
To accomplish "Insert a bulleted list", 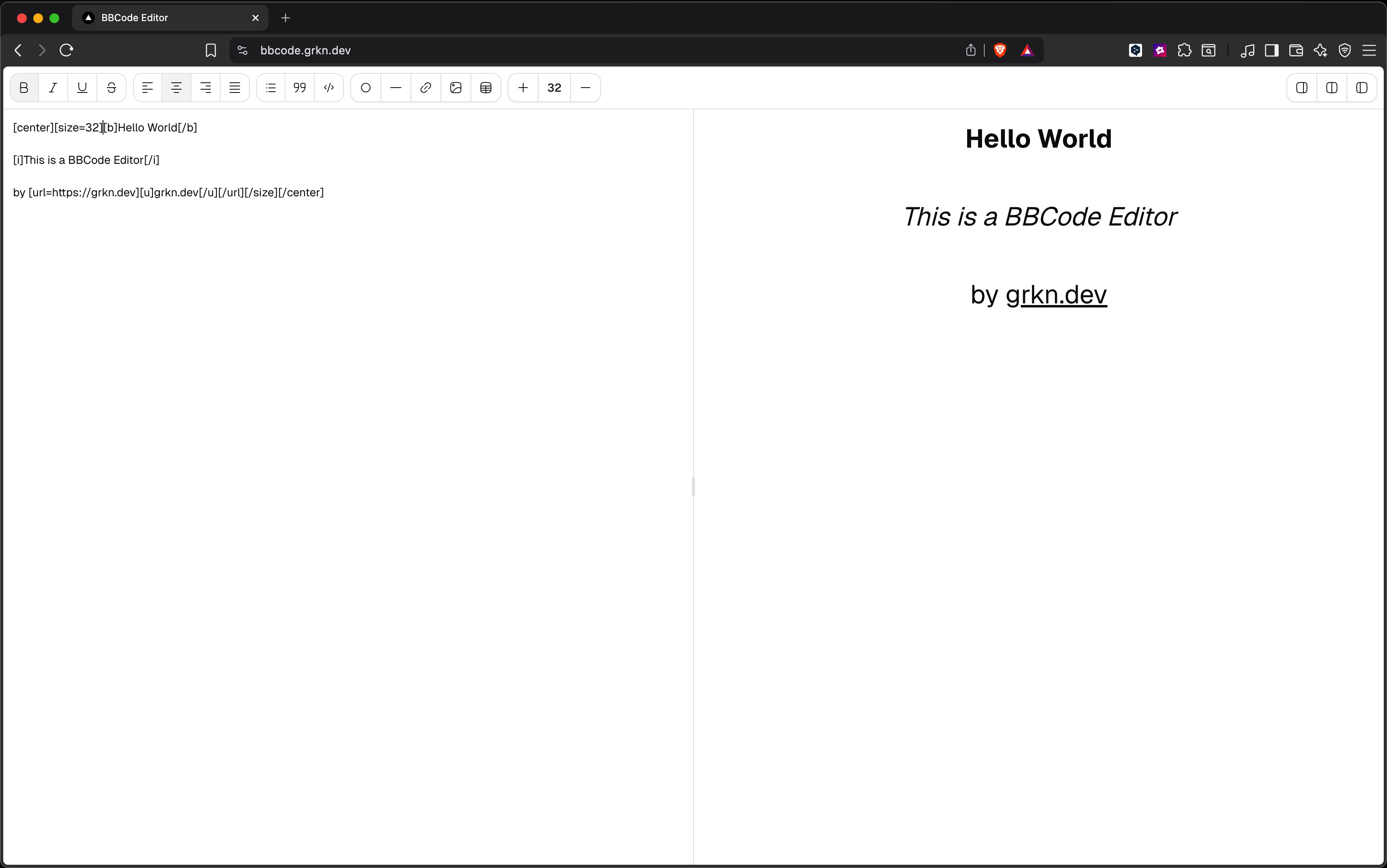I will pos(271,88).
